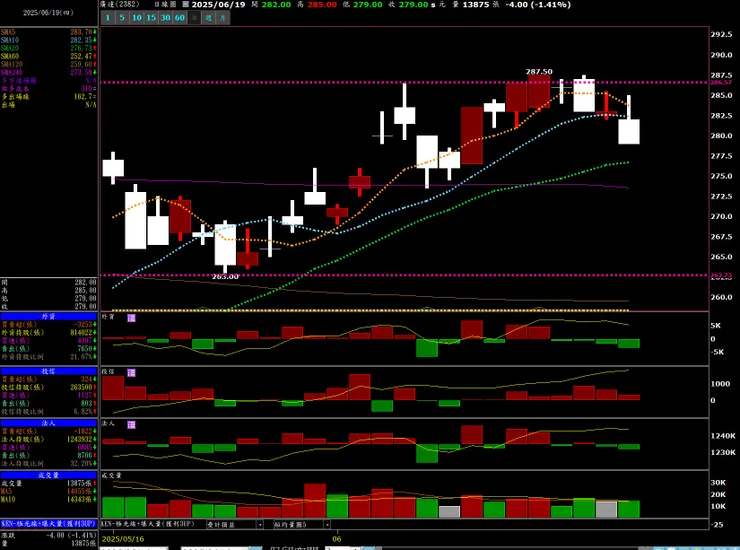
Task: Select the 投信 blue panel header
Action: click(49, 372)
